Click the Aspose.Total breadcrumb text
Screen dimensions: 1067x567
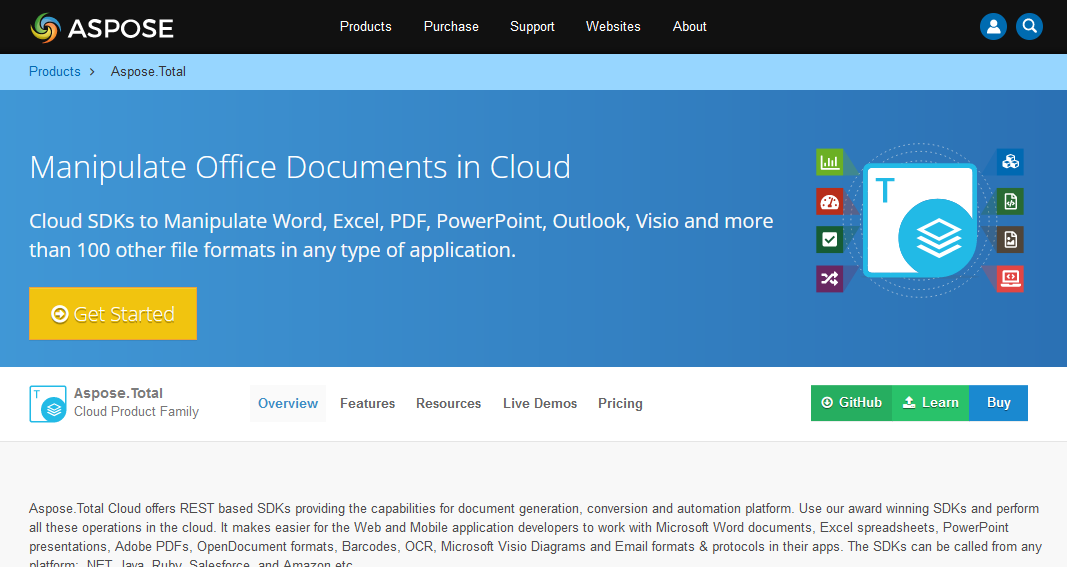point(148,71)
